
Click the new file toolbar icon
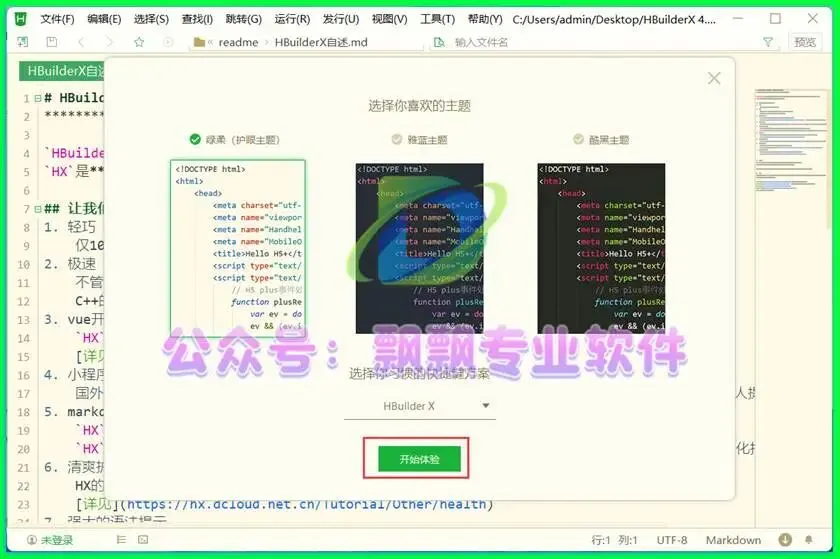click(x=23, y=42)
